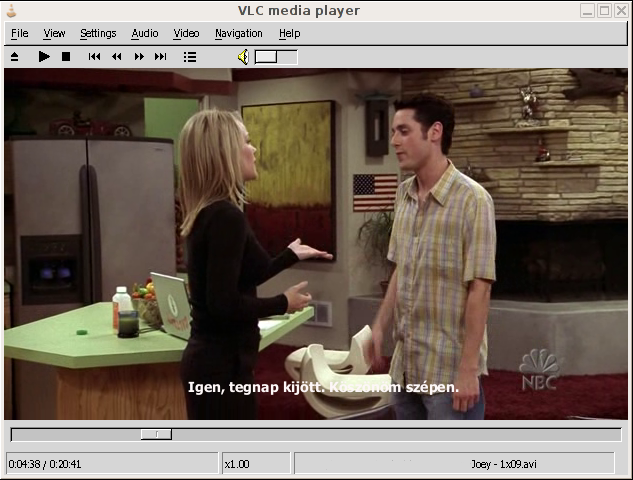Adjust the volume slider bar

pos(276,57)
